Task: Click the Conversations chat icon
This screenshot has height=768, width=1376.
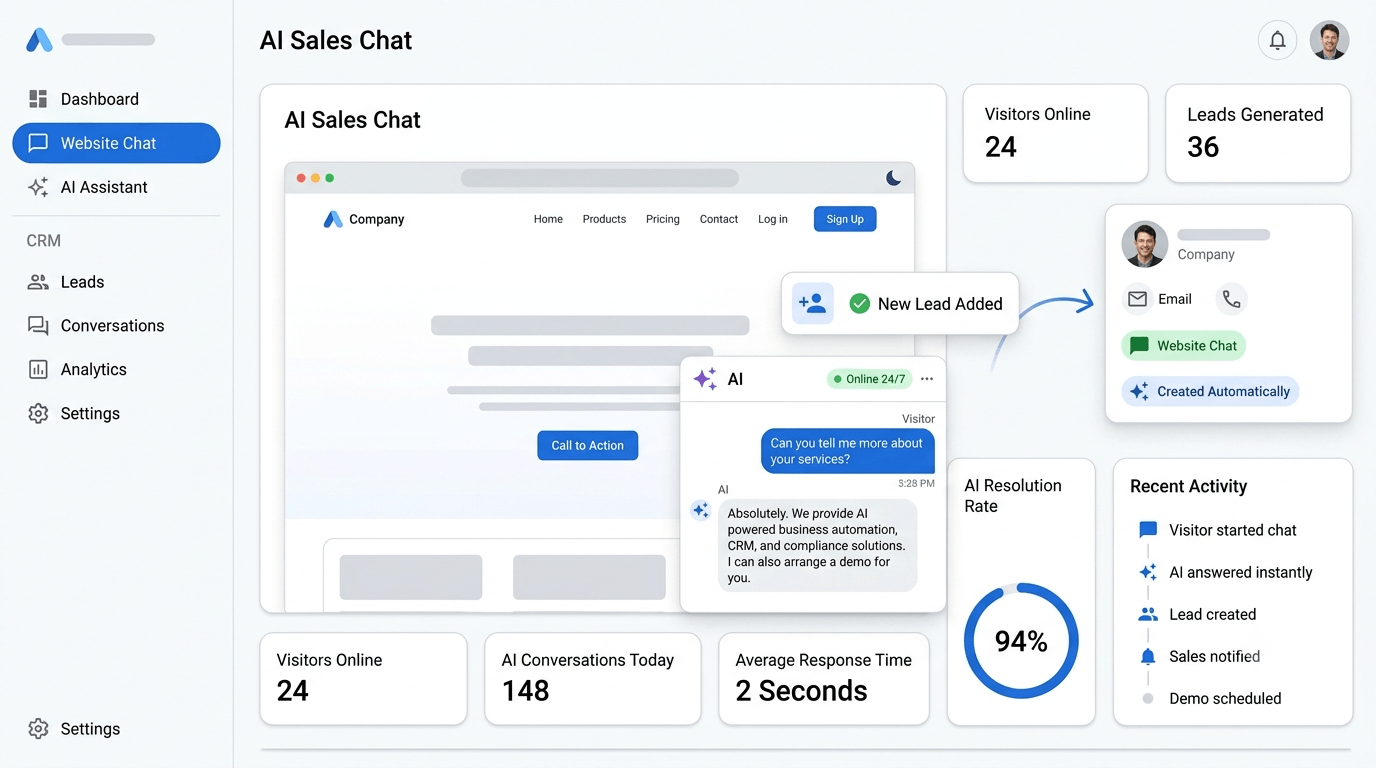Action: click(x=38, y=326)
